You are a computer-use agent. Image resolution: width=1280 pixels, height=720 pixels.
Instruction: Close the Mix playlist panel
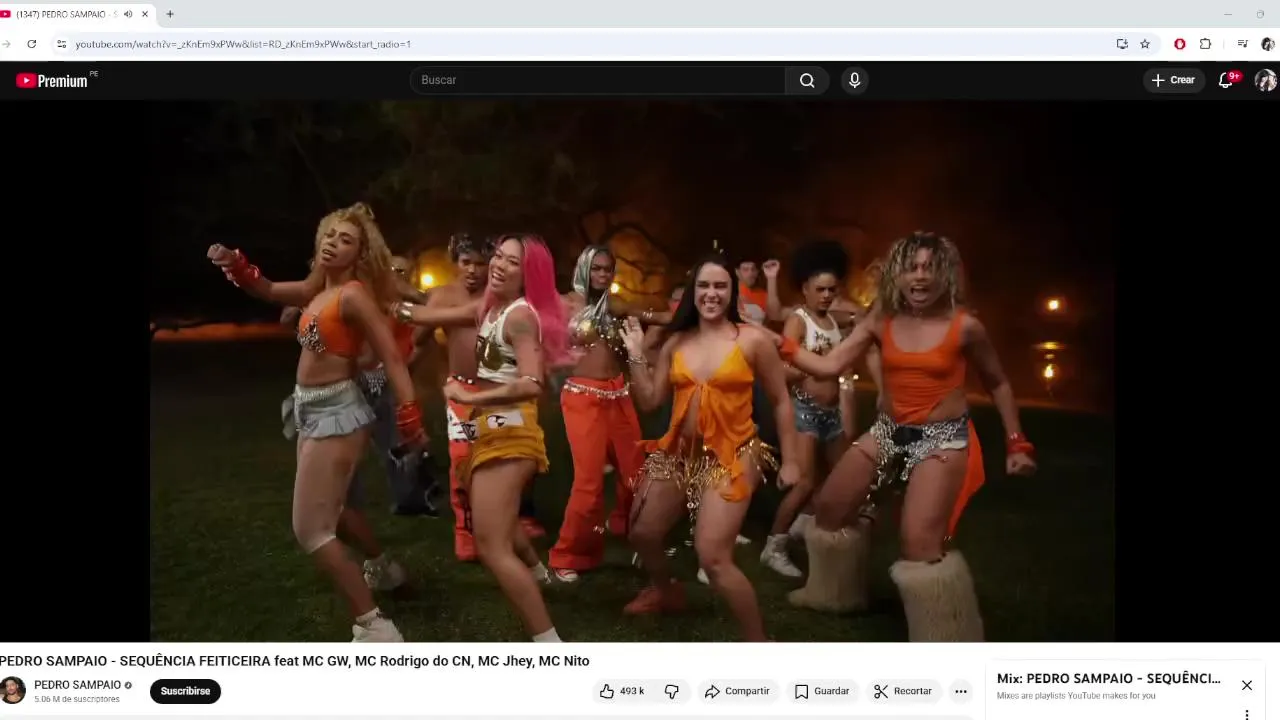click(x=1247, y=685)
